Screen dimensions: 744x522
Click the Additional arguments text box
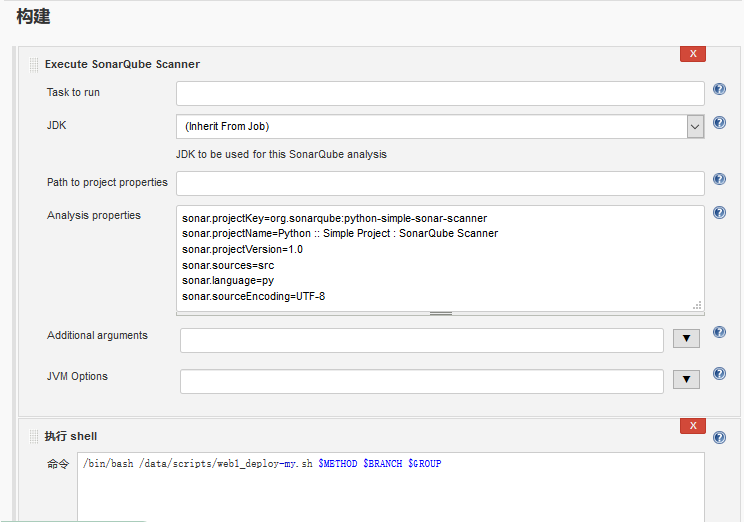point(421,340)
